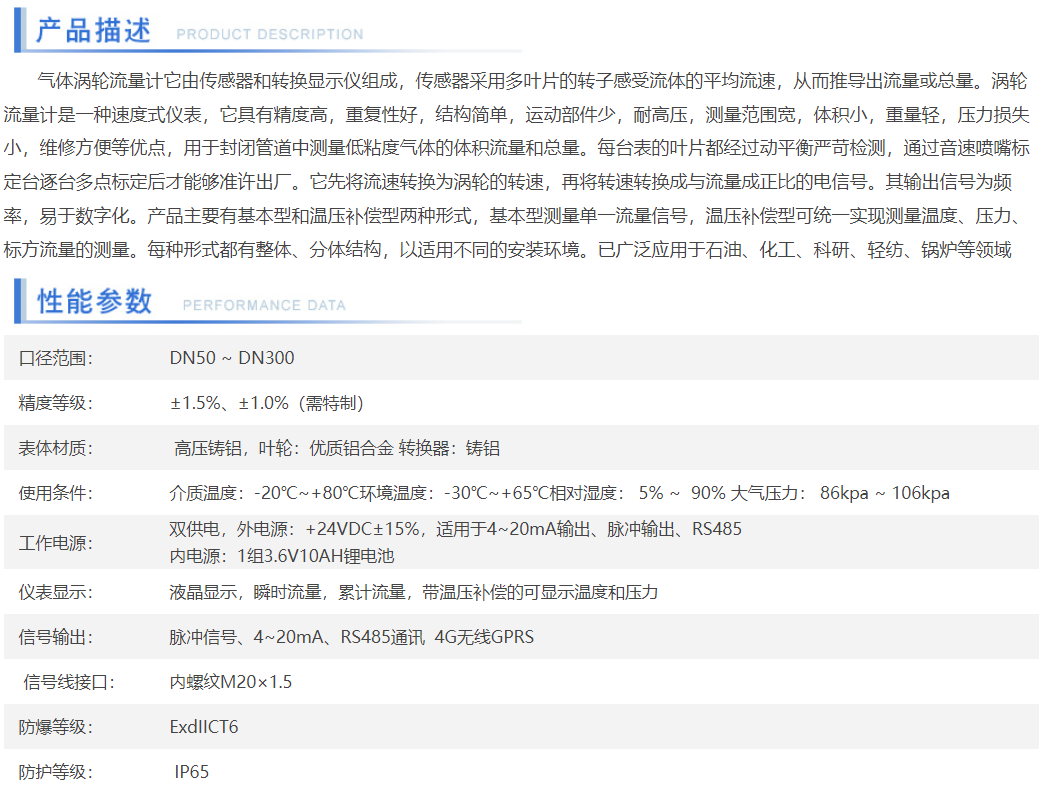Click the ±1.5%、±1.0% accuracy value

266,403
